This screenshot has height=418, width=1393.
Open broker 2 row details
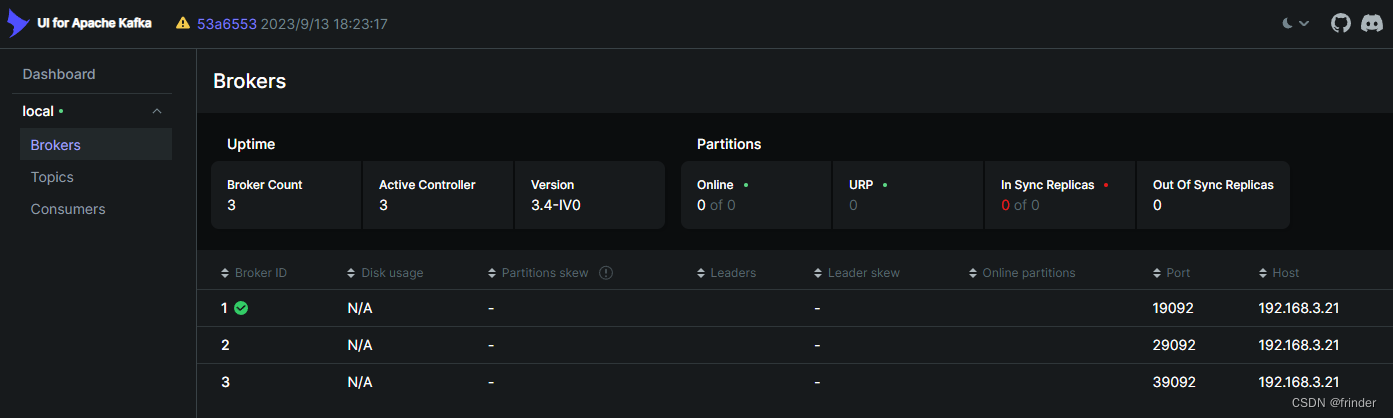point(795,345)
